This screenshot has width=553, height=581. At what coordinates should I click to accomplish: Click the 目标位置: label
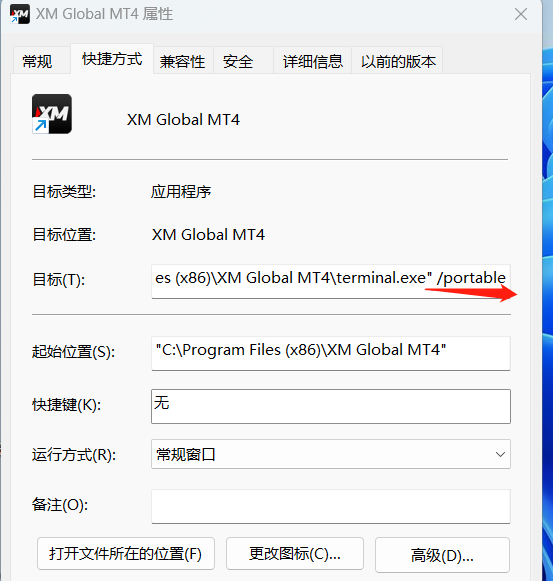point(64,235)
